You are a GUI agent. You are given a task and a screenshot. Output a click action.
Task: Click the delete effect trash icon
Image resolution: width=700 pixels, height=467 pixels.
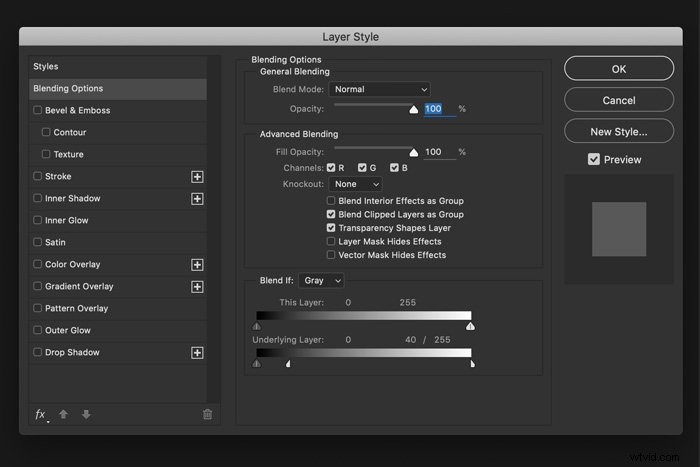(x=207, y=414)
